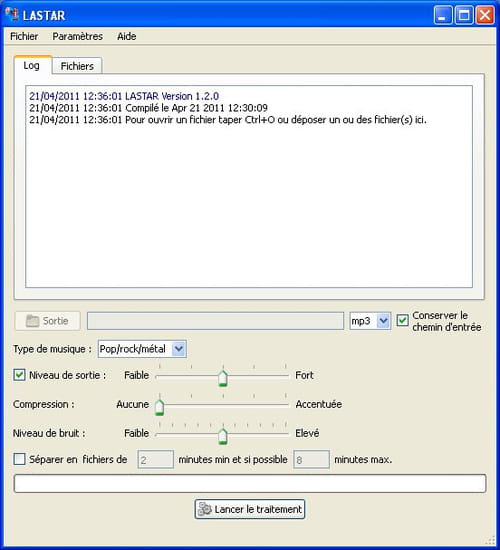This screenshot has width=500, height=550.
Task: Uncheck Conserver le chemin d'entrée
Action: point(402,320)
